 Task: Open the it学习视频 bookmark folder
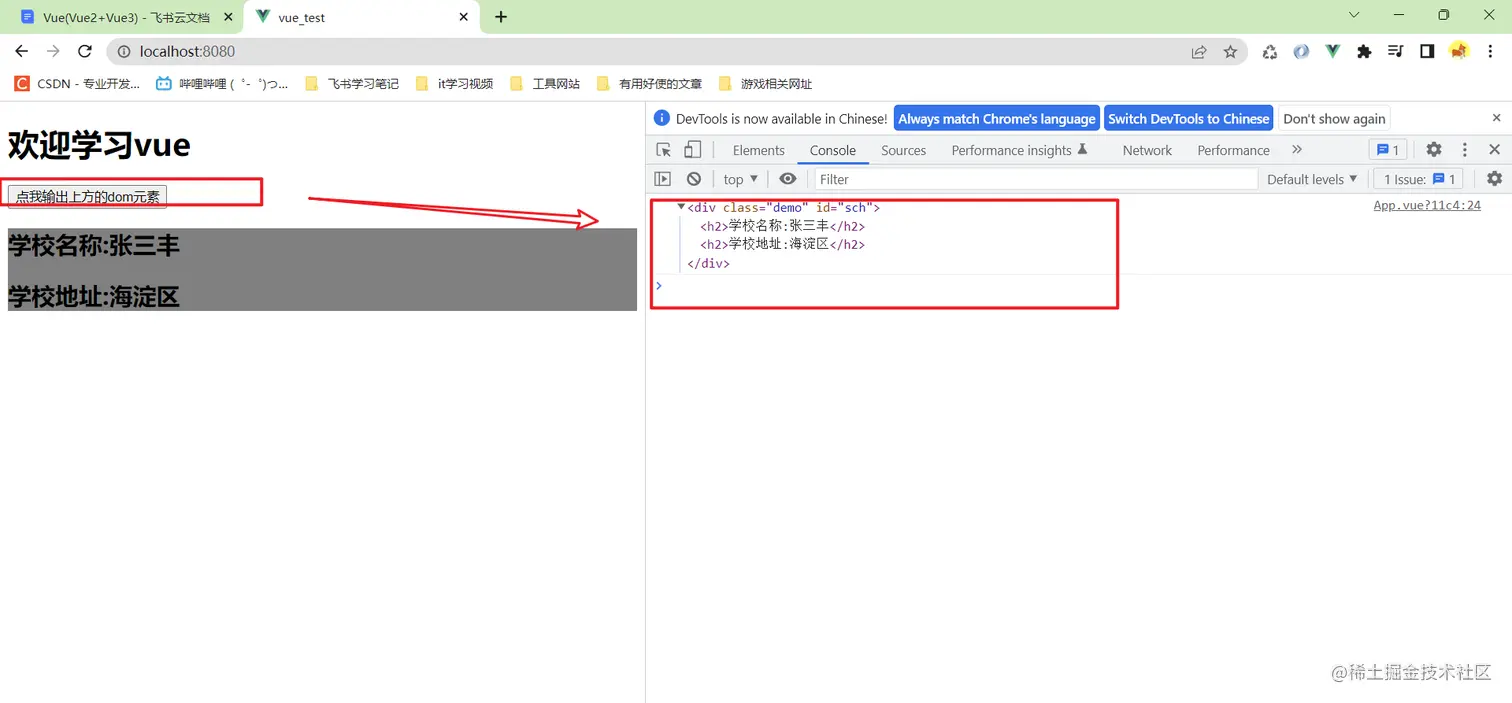(x=455, y=83)
